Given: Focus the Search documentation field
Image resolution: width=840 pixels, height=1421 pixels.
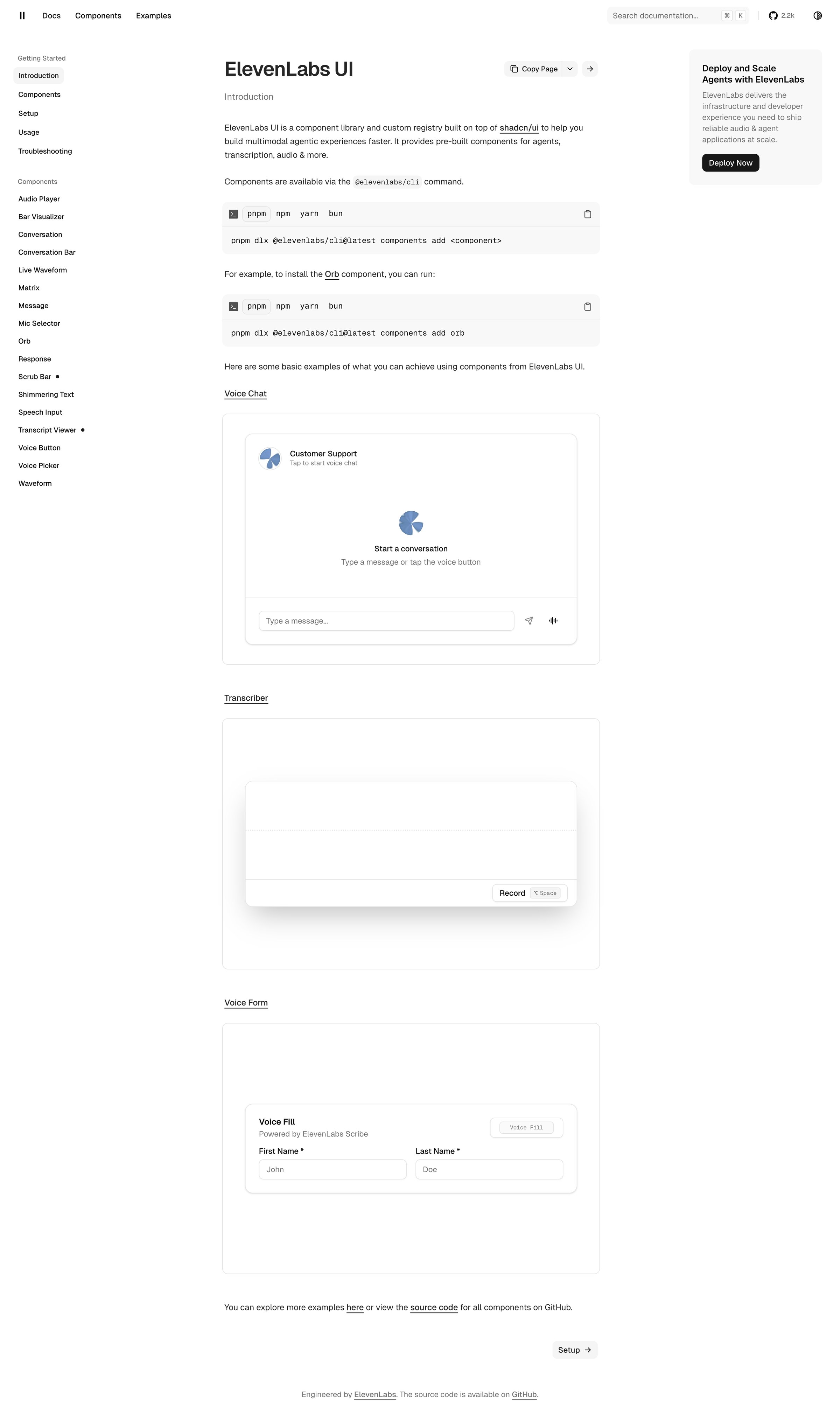Looking at the screenshot, I should coord(678,16).
